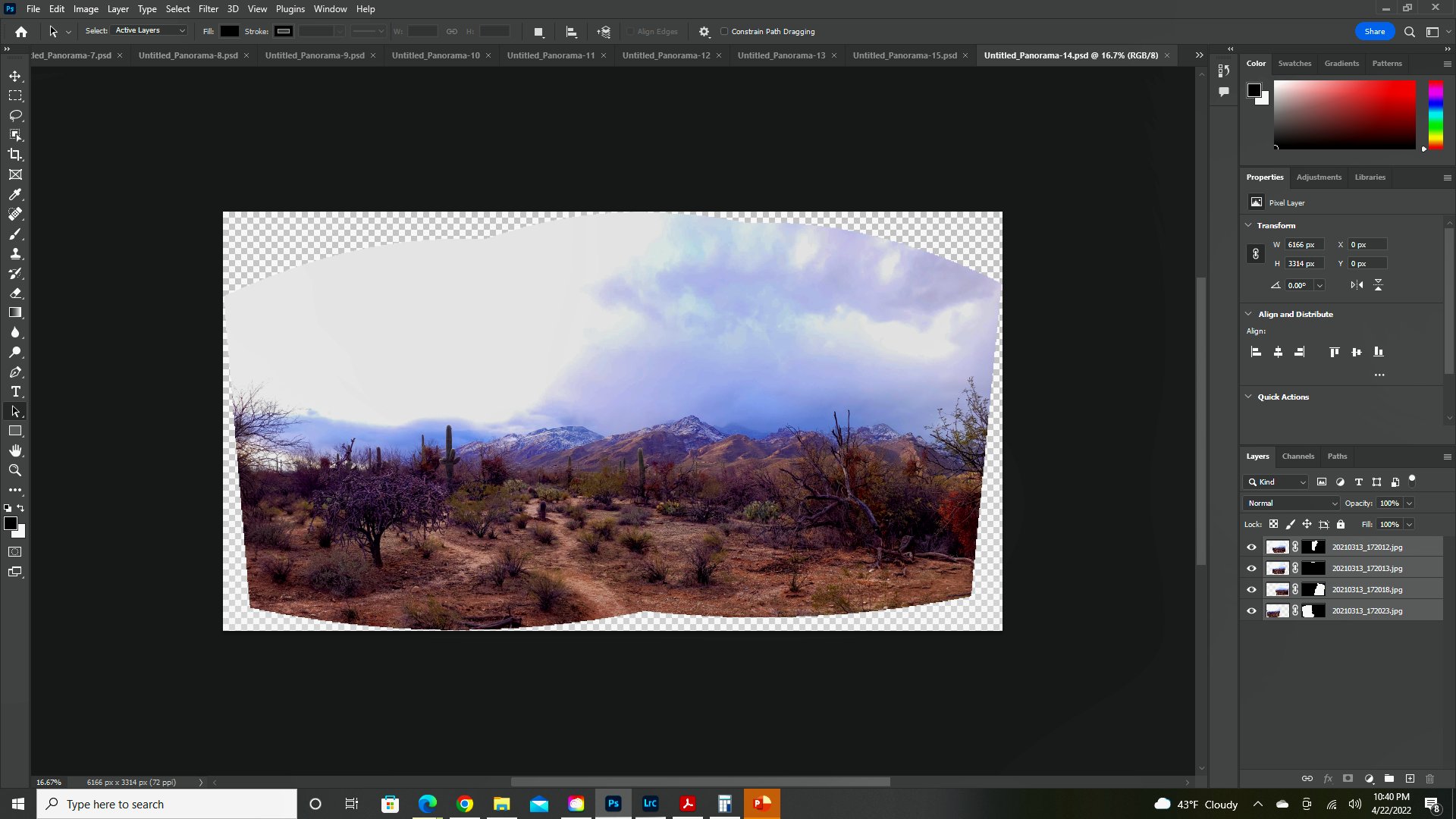Collapse the Align and Distribute section
1456x819 pixels.
pyautogui.click(x=1248, y=314)
